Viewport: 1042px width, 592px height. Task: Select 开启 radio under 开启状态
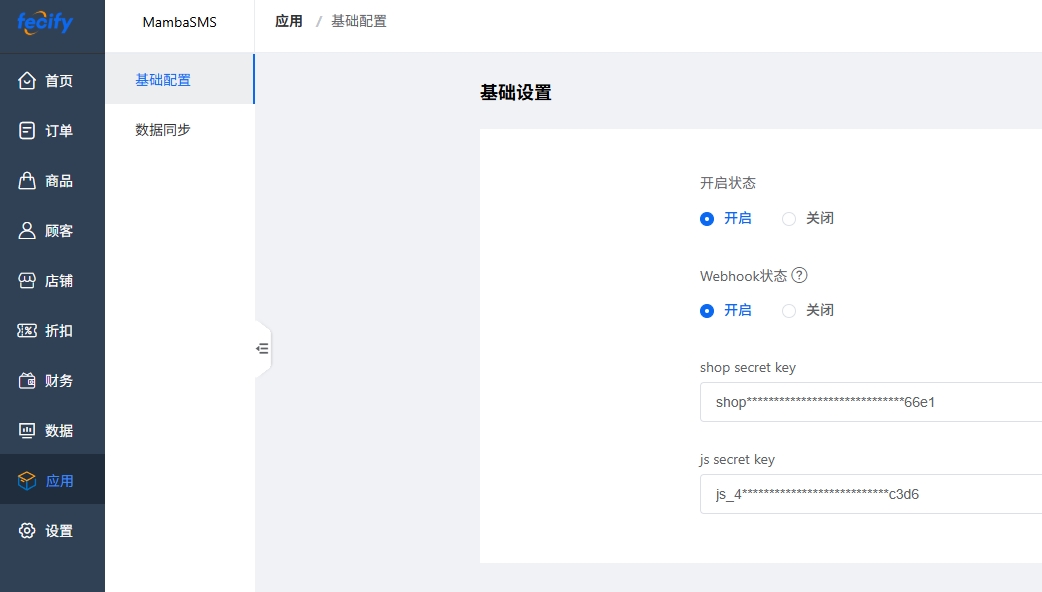(707, 219)
